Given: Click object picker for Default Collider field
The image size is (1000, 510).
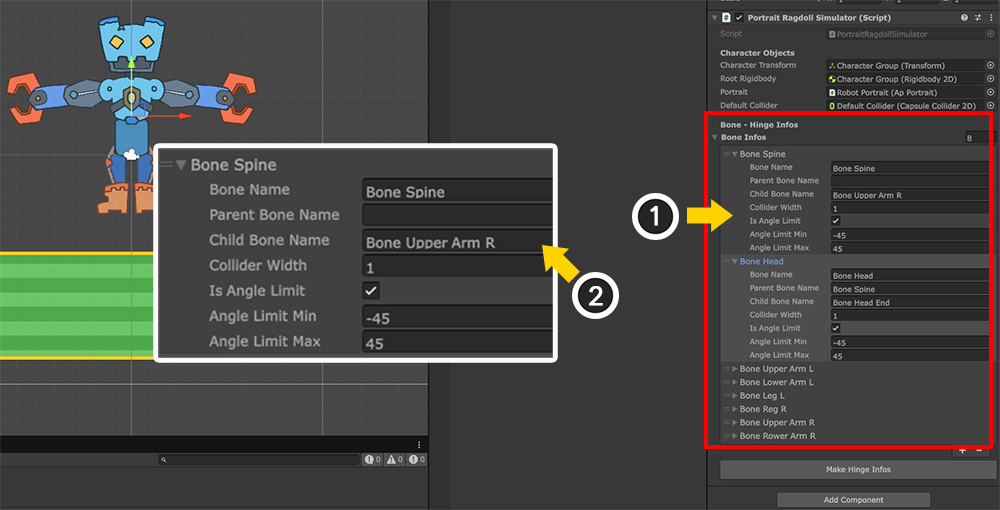Looking at the screenshot, I should point(990,105).
